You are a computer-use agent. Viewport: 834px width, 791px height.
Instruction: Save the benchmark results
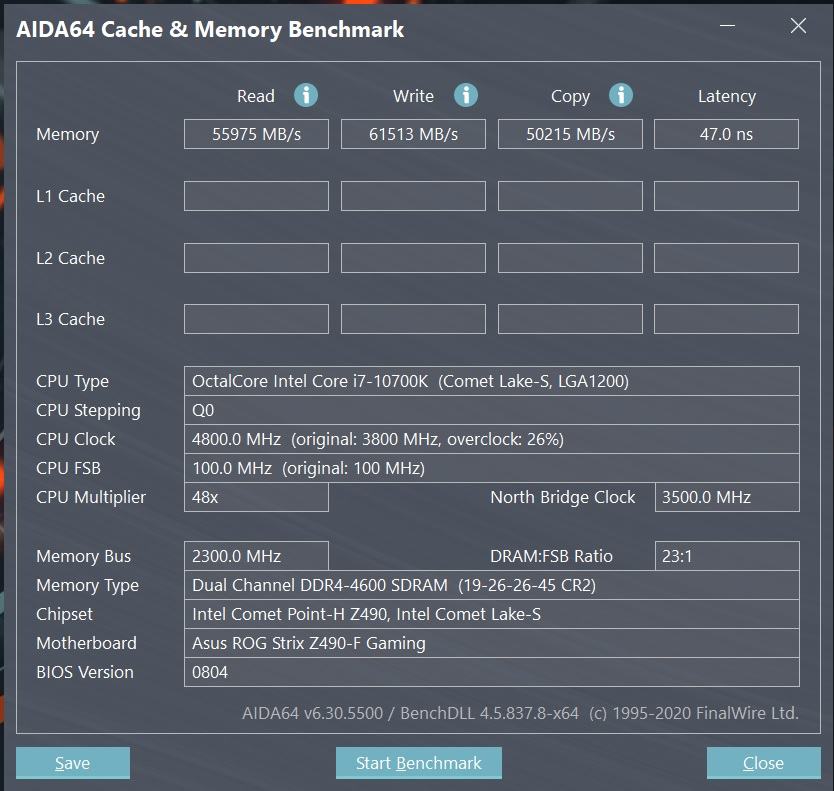[x=73, y=763]
